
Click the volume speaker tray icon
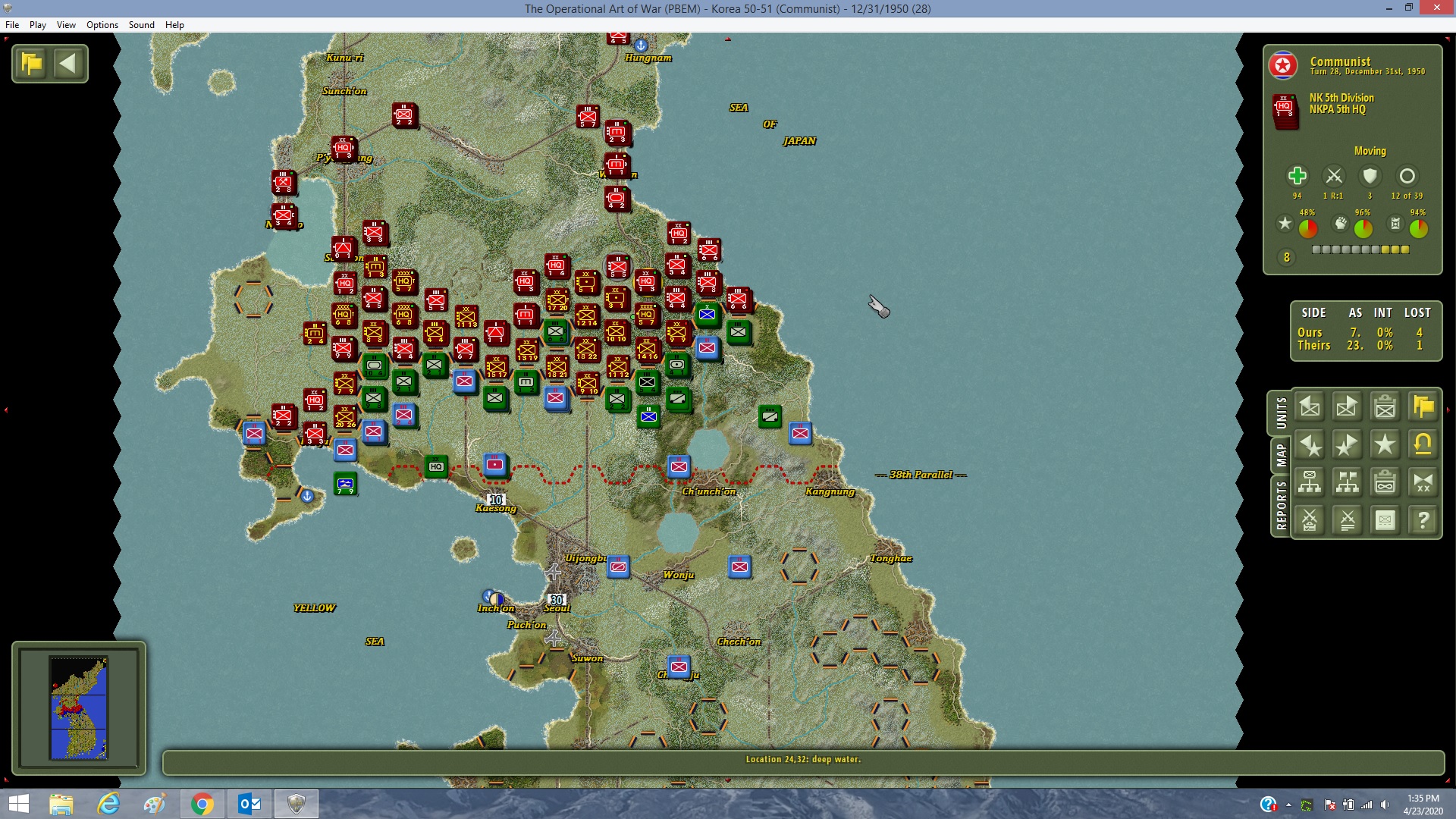click(1385, 805)
